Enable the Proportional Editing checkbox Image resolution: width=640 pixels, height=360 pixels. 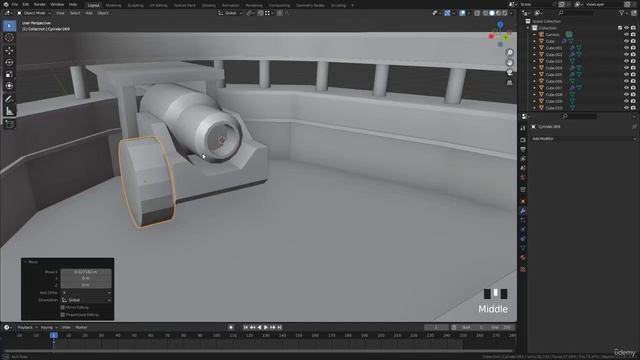click(x=63, y=315)
